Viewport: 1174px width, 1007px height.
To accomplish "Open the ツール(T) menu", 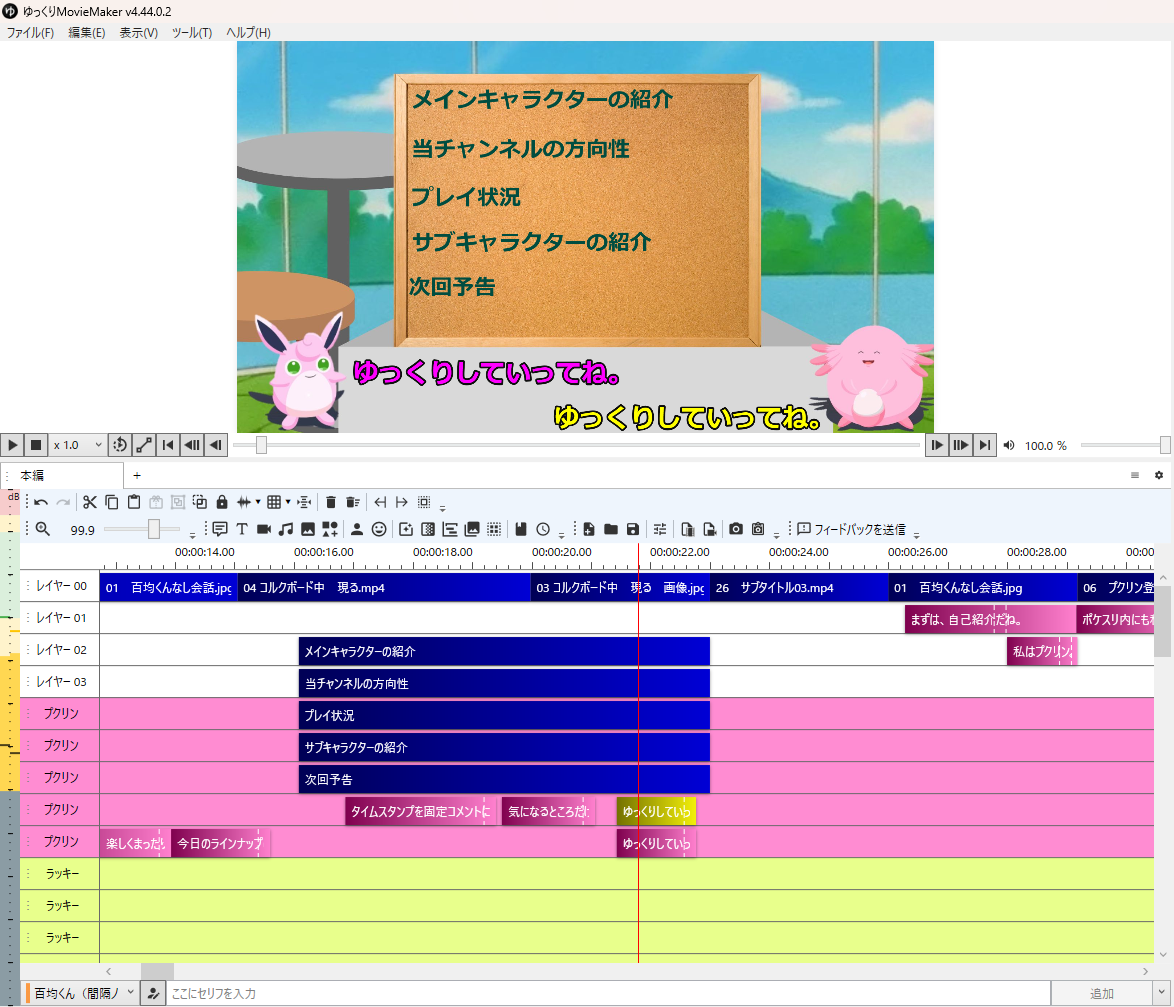I will pyautogui.click(x=192, y=32).
